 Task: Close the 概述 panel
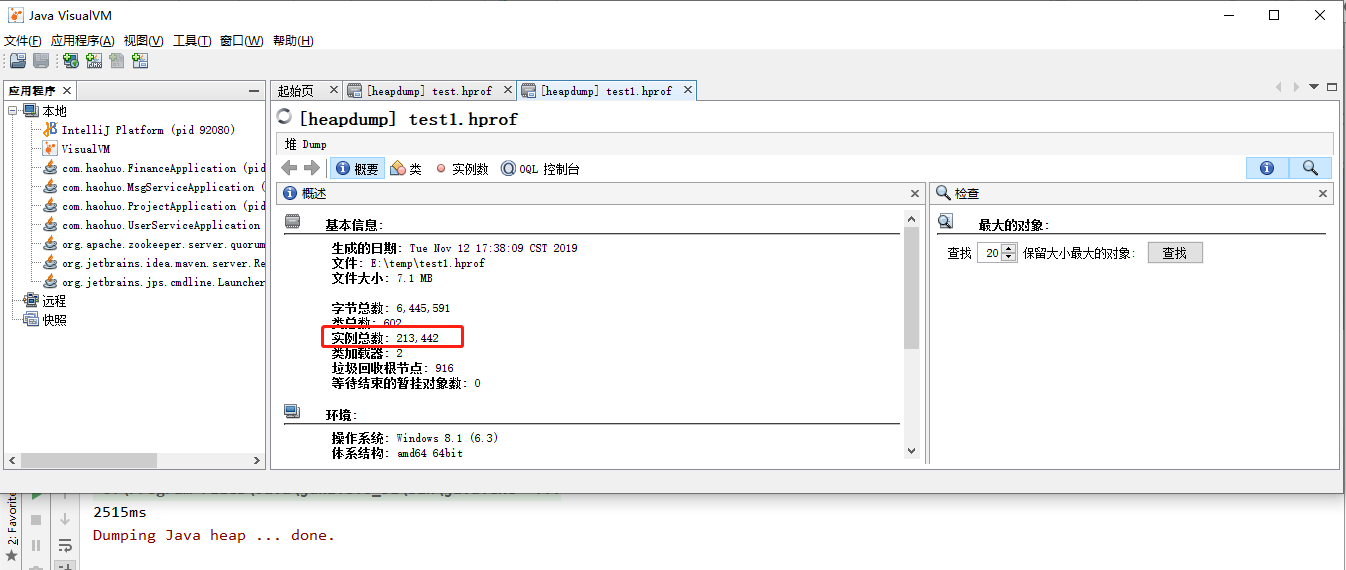click(915, 194)
